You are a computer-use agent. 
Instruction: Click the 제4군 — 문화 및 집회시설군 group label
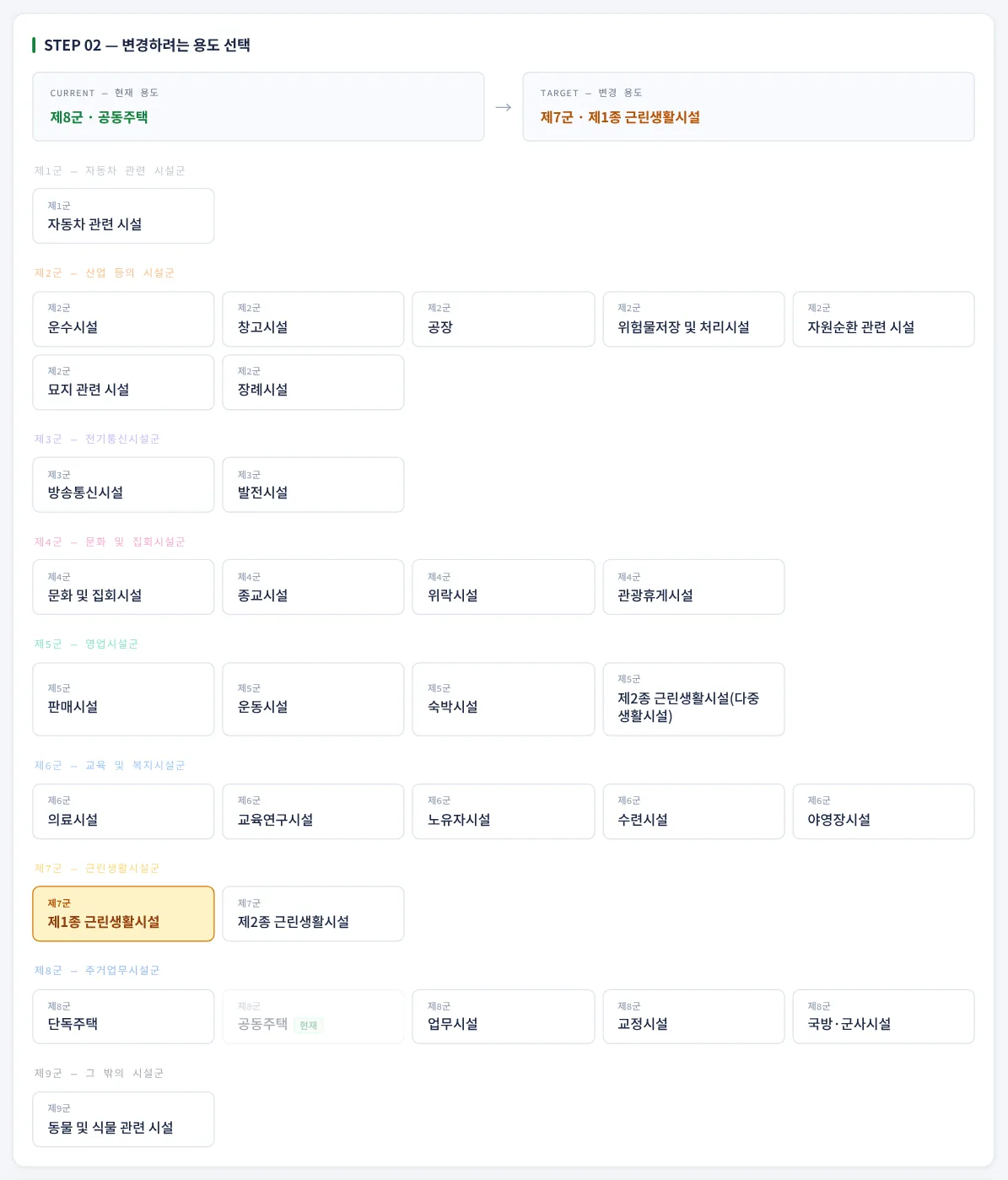click(x=110, y=542)
